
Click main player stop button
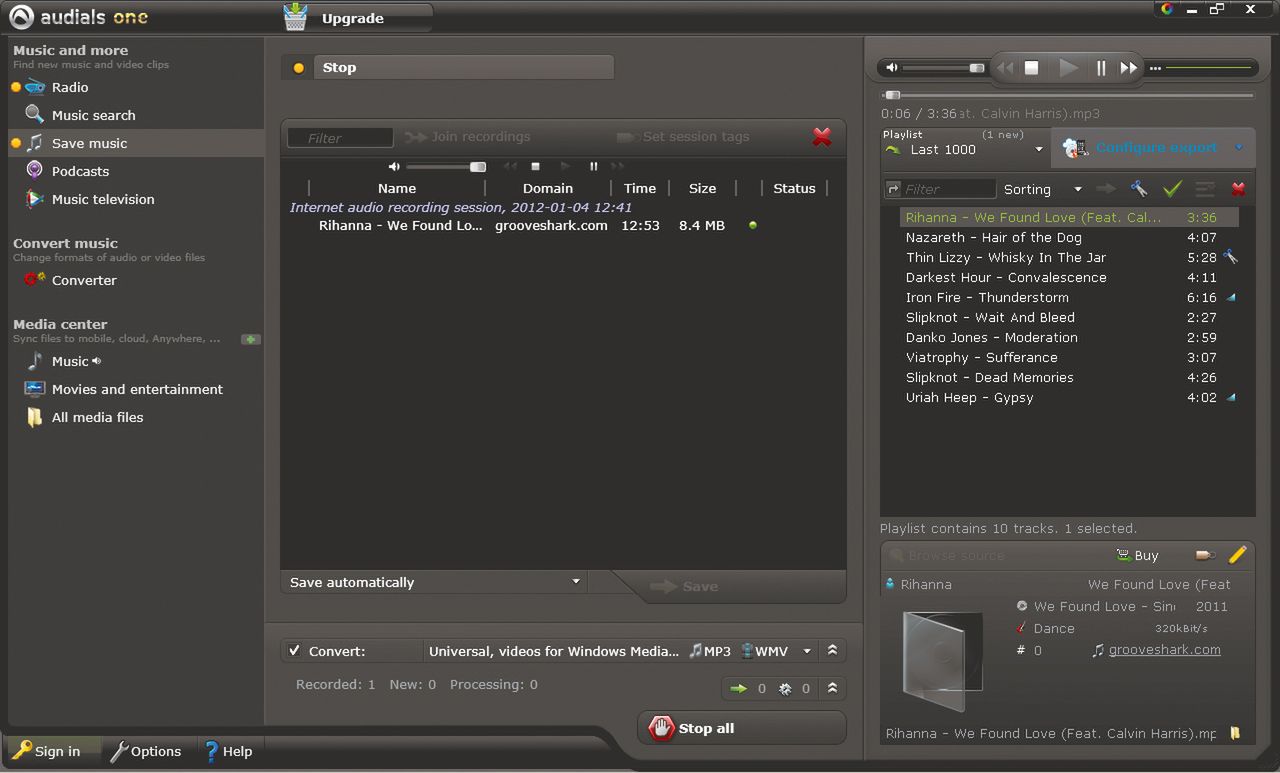1032,68
